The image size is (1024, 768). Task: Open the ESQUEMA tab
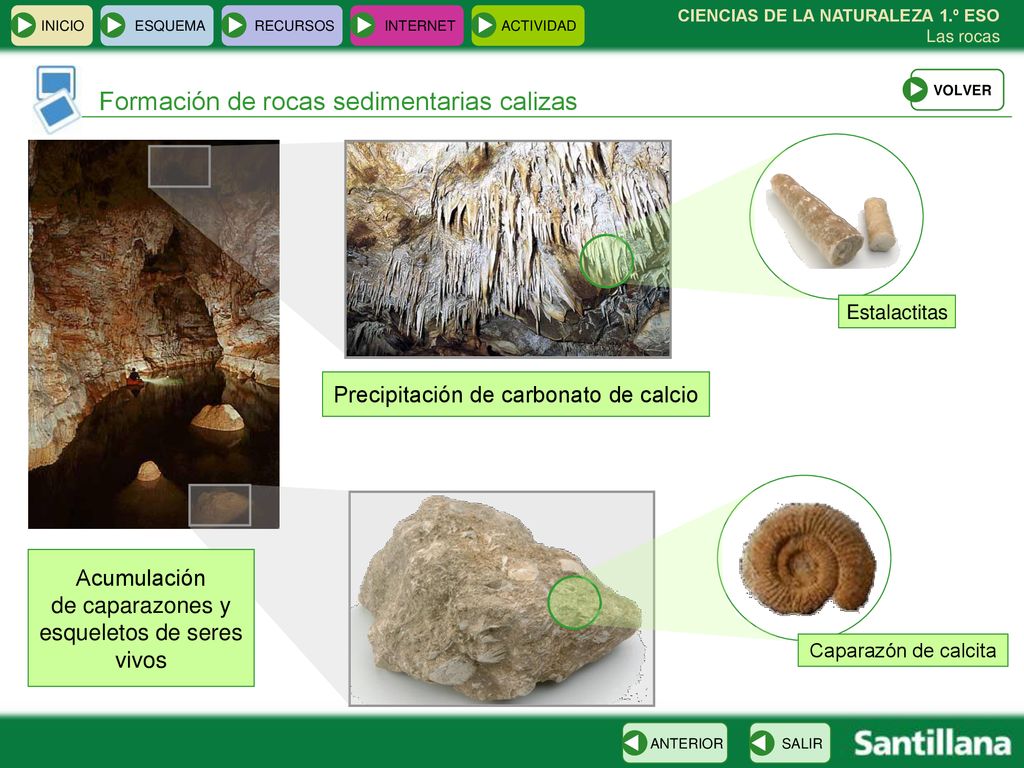pyautogui.click(x=157, y=25)
